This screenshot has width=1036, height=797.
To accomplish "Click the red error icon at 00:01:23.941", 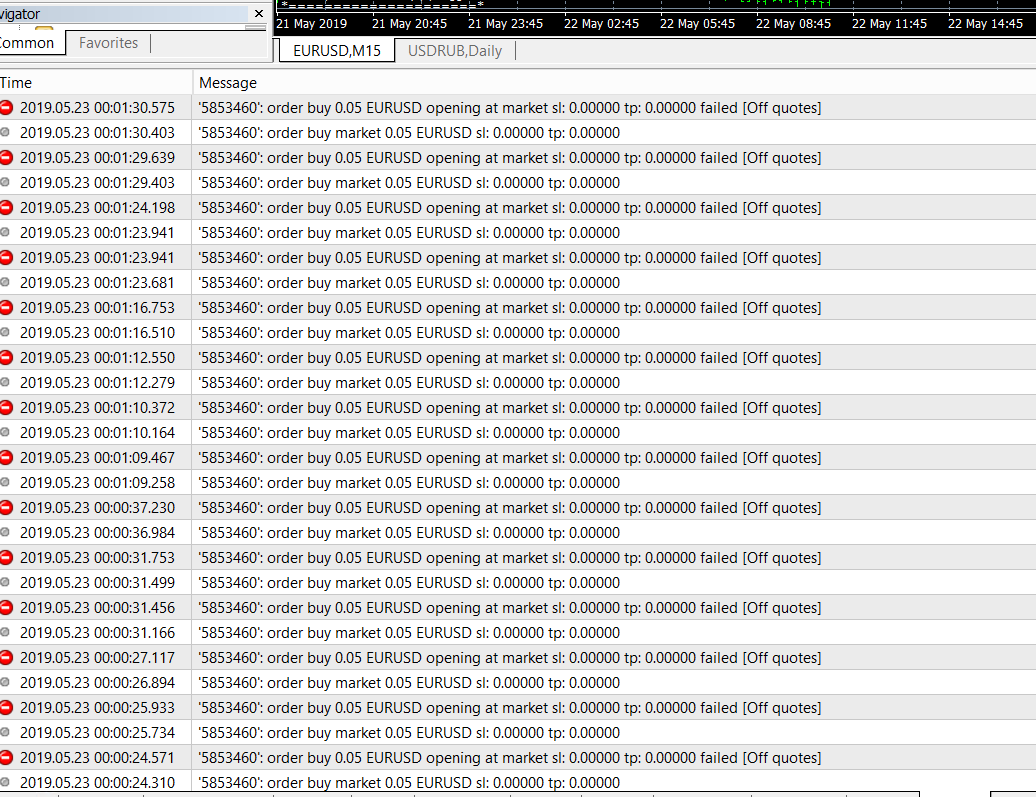I will pyautogui.click(x=6, y=258).
